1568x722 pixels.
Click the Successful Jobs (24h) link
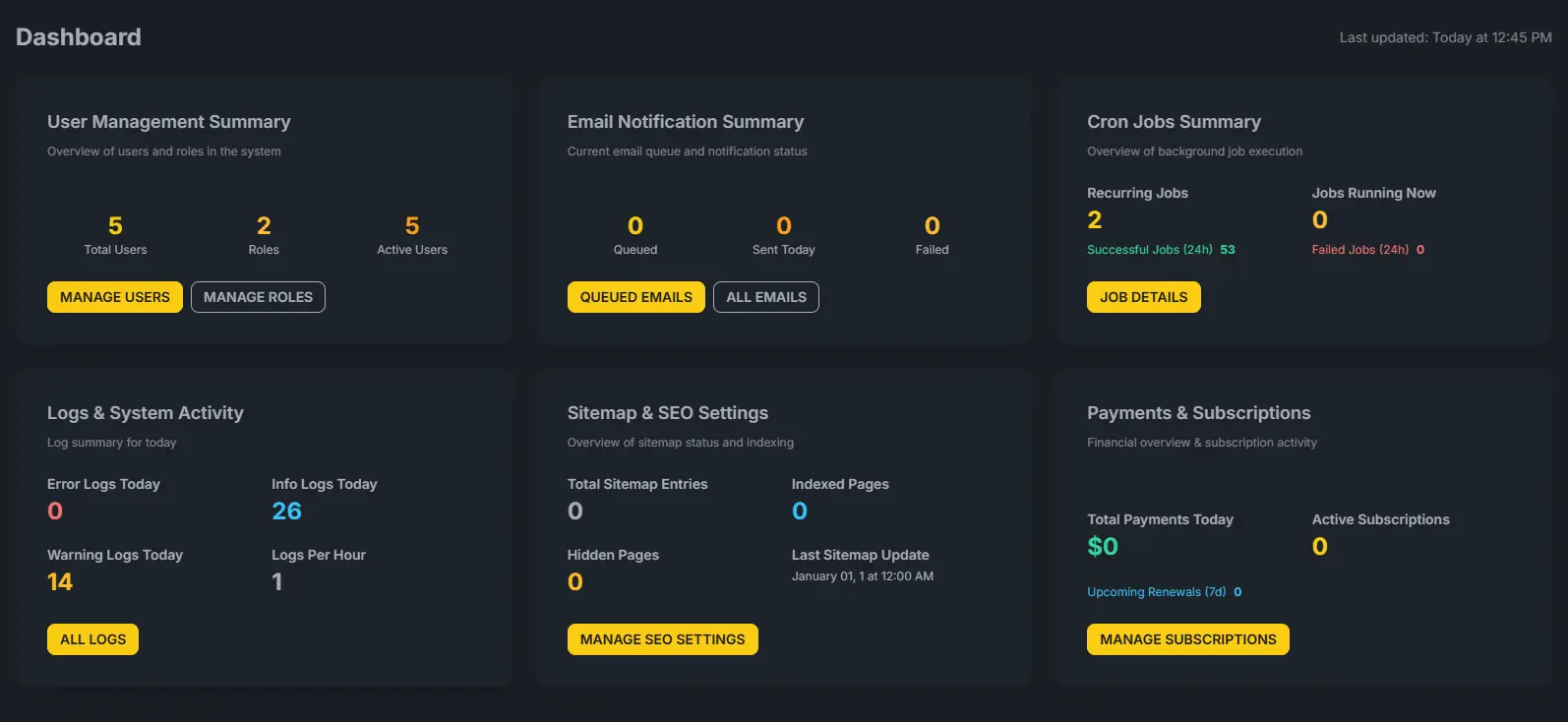(1149, 250)
